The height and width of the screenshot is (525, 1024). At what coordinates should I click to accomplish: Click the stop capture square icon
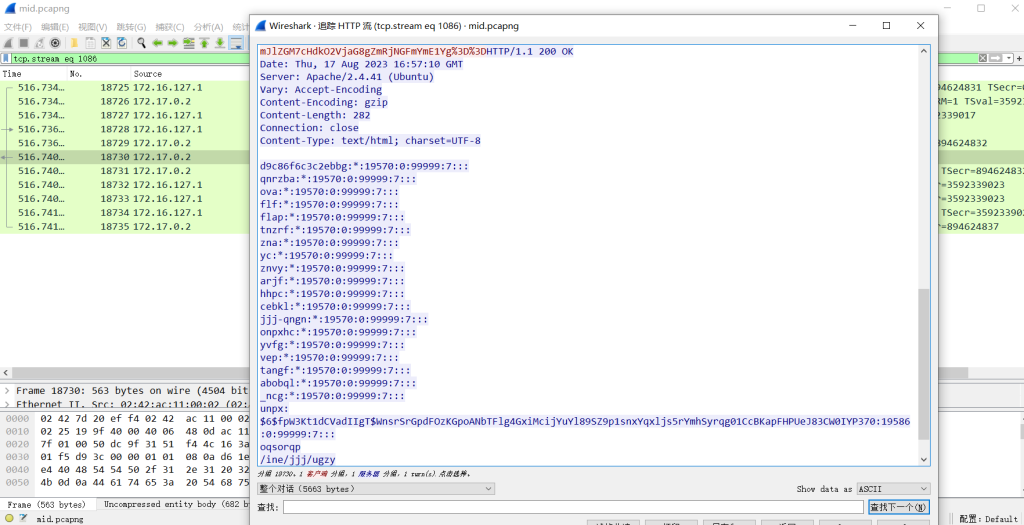click(24, 43)
